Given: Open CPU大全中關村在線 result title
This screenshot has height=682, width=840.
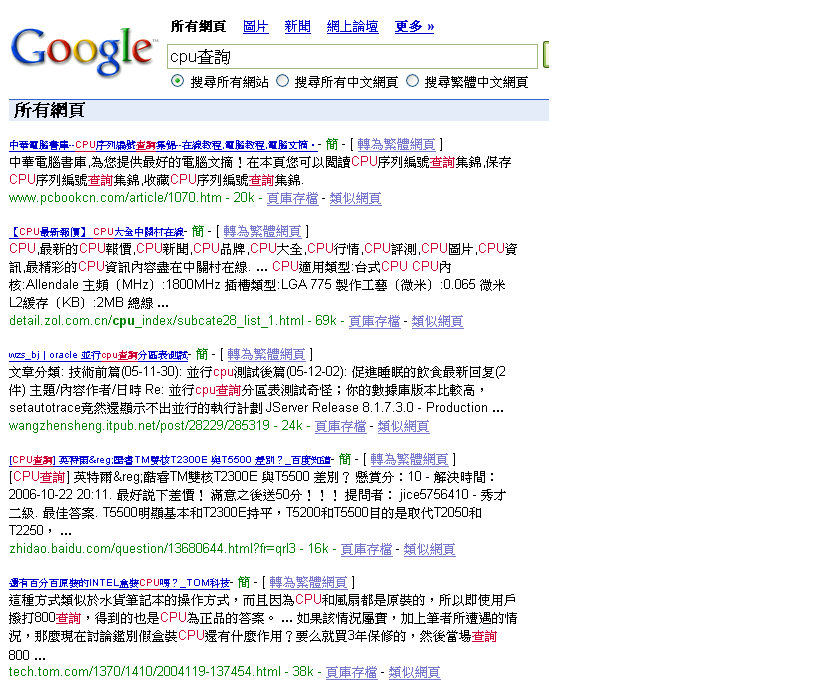Looking at the screenshot, I should (98, 231).
